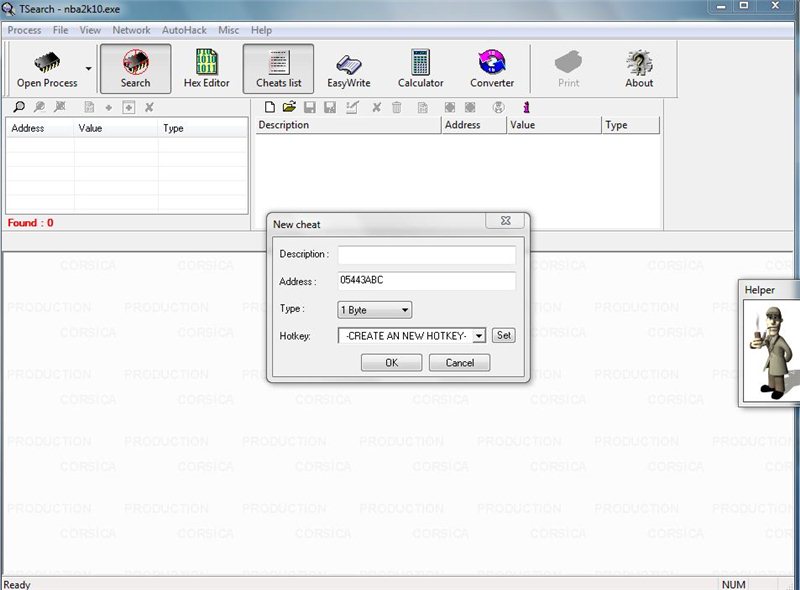Click the 'Ready' status bar text
This screenshot has height=590, width=800.
click(x=17, y=584)
